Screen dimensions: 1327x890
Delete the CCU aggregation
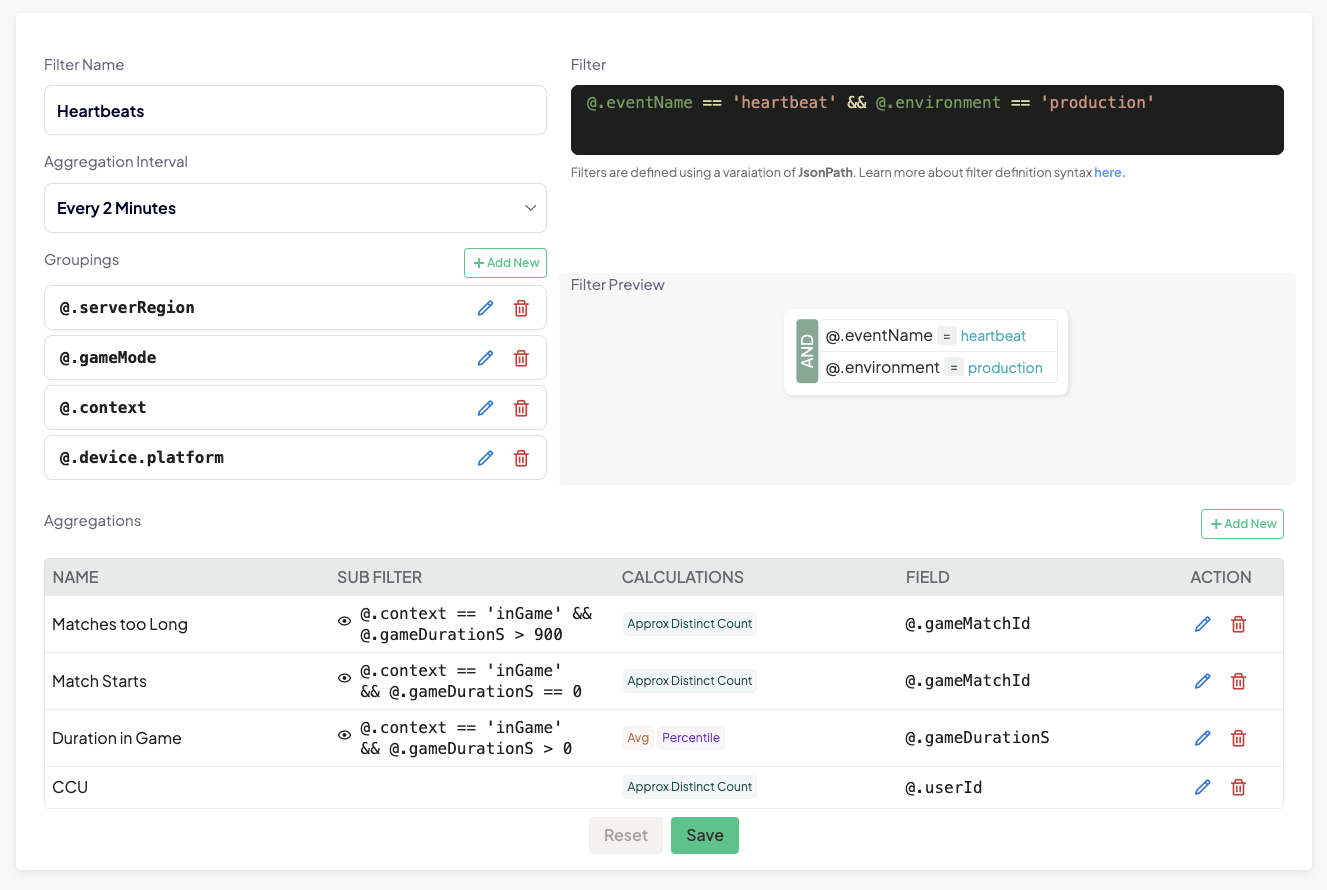[1238, 787]
